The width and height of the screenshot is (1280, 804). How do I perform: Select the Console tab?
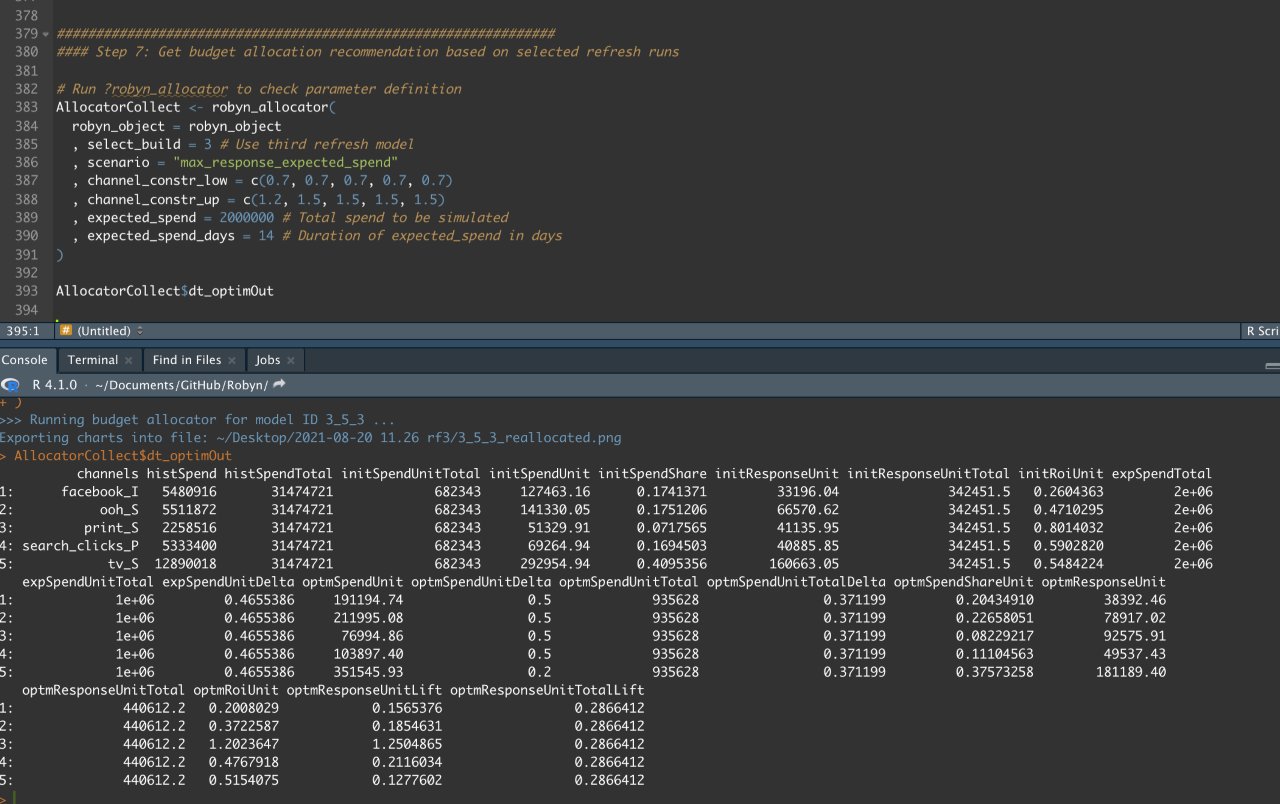click(25, 359)
